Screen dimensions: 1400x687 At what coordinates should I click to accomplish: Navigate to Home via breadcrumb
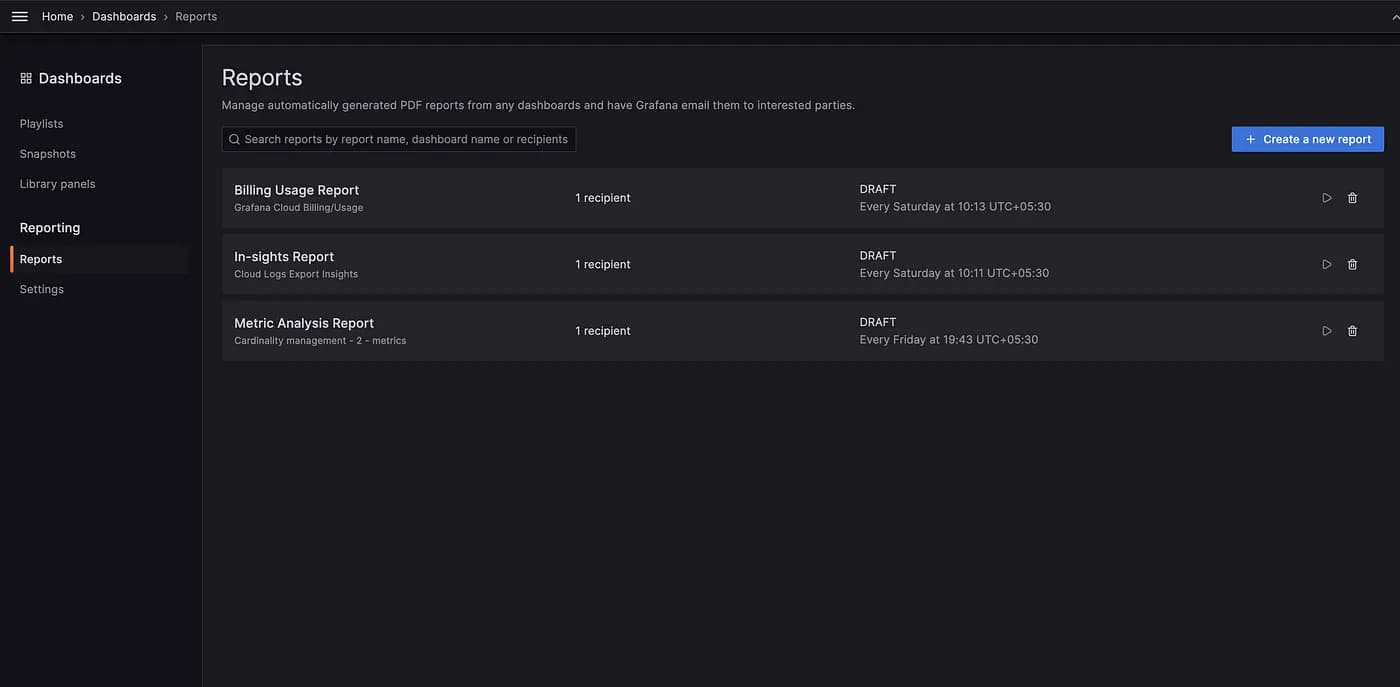(58, 16)
